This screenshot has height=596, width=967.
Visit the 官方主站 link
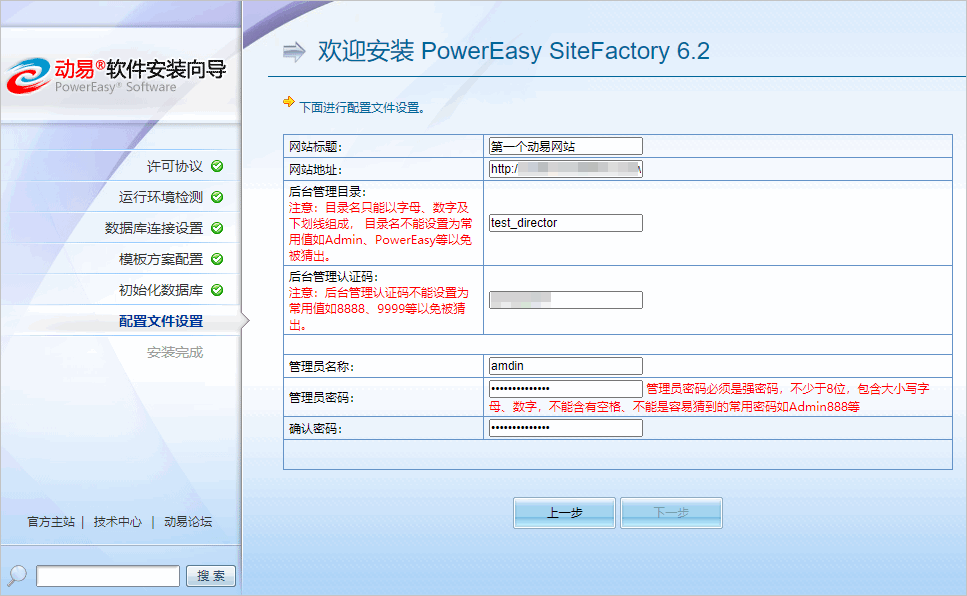coord(51,522)
